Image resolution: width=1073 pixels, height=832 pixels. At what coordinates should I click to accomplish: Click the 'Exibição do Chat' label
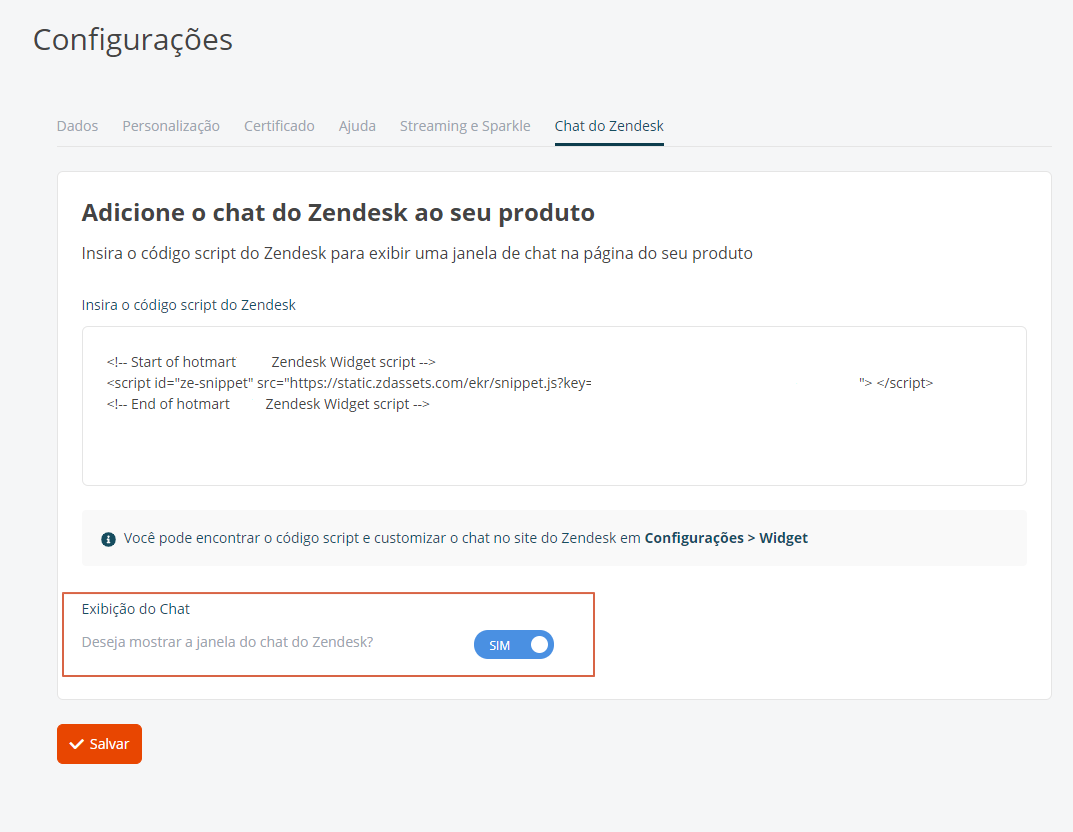(x=135, y=609)
